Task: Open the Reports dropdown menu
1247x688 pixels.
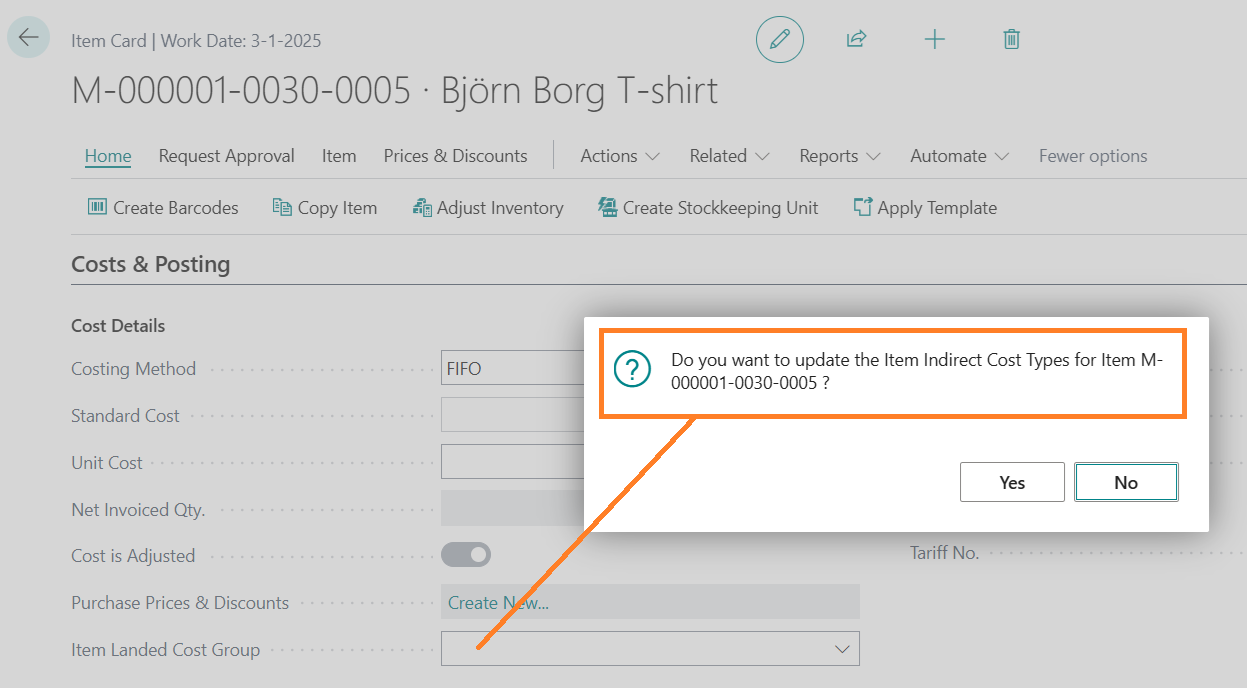Action: (839, 156)
